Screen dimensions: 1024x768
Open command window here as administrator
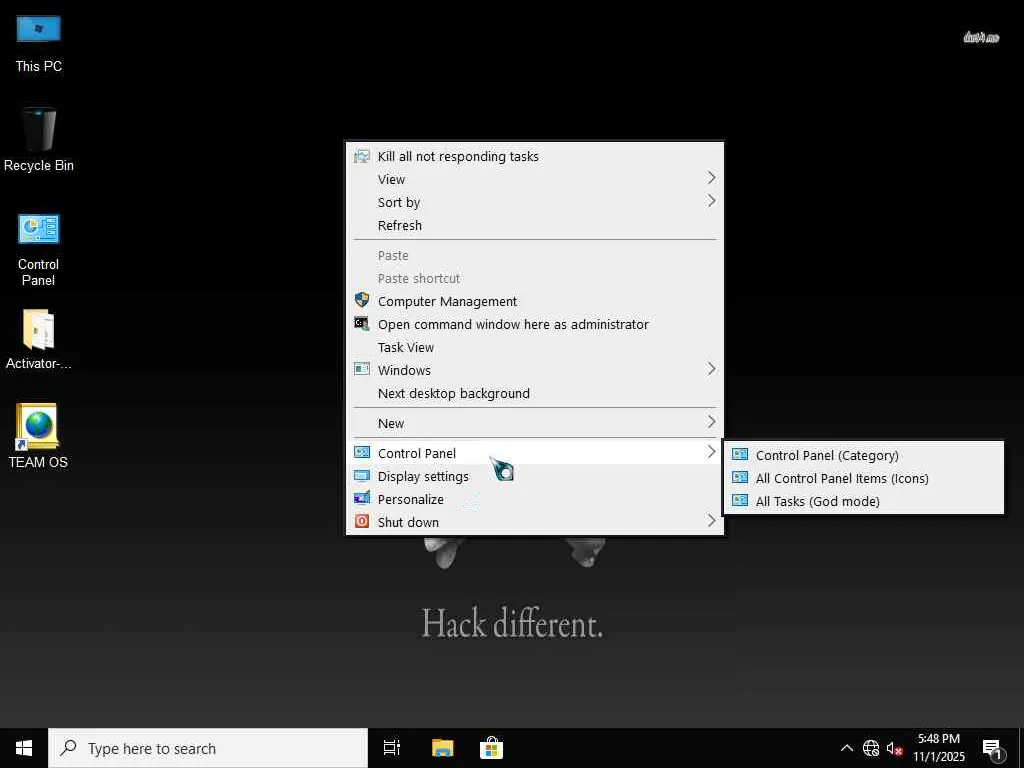(x=534, y=324)
